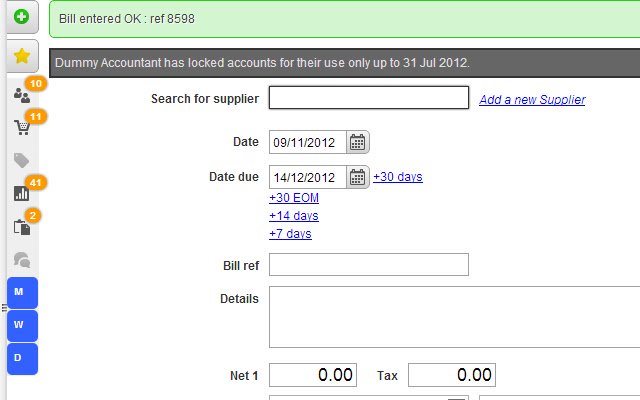
Task: Click the blue D button
Action: pos(22,358)
